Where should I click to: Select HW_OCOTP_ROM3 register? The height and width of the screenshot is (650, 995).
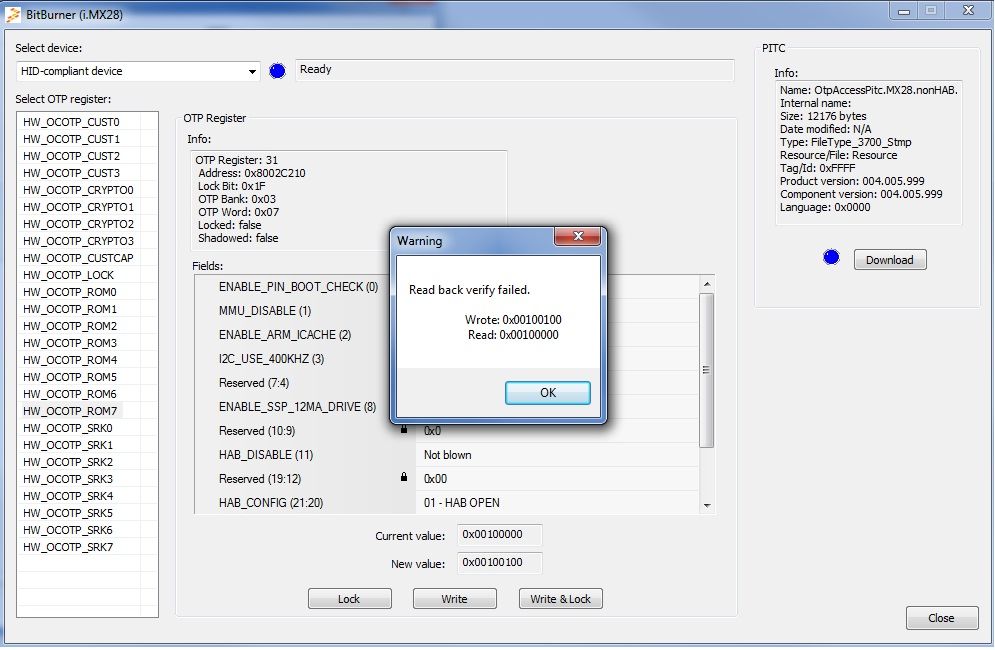[70, 343]
